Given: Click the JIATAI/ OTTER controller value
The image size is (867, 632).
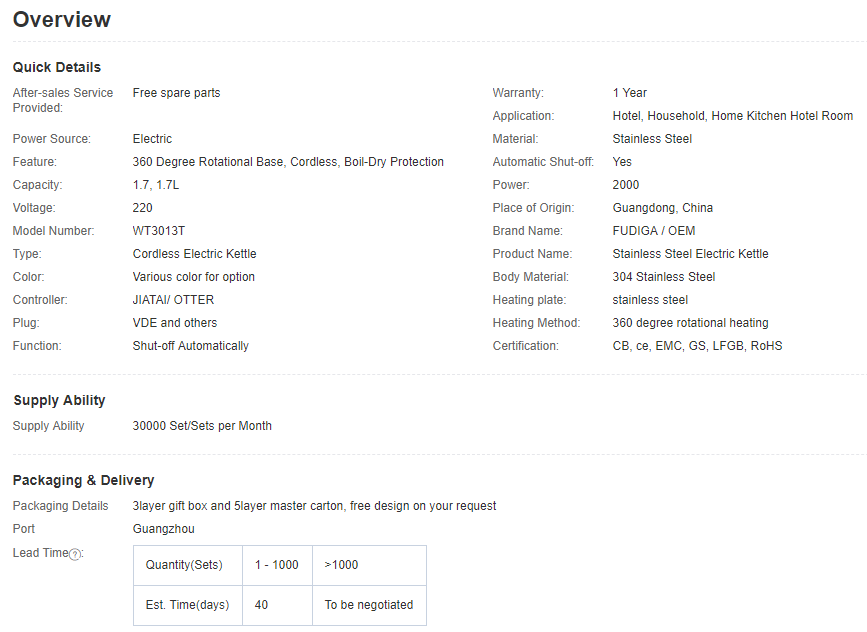Looking at the screenshot, I should (x=173, y=300).
